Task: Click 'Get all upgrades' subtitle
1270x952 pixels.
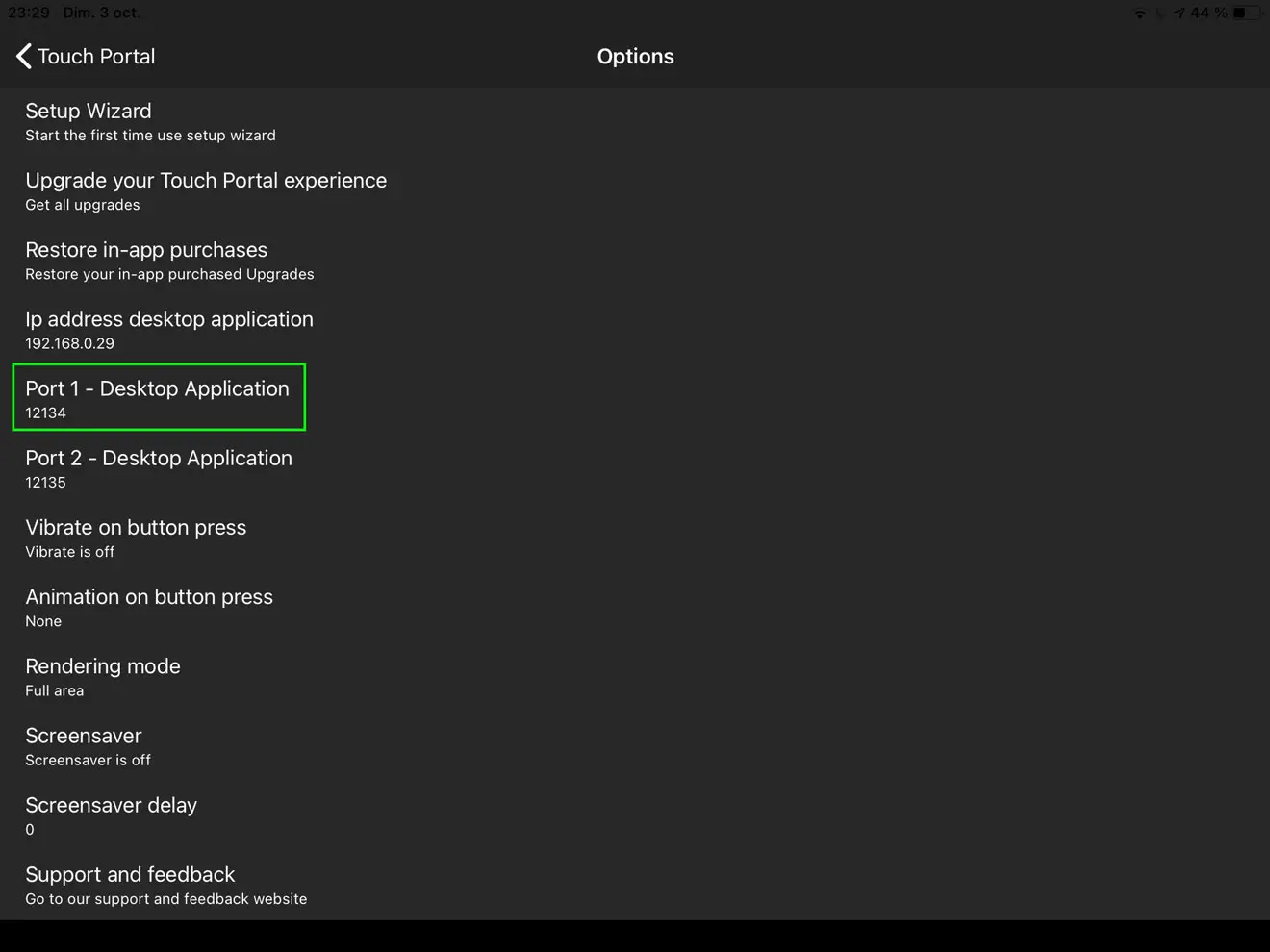Action: (82, 205)
